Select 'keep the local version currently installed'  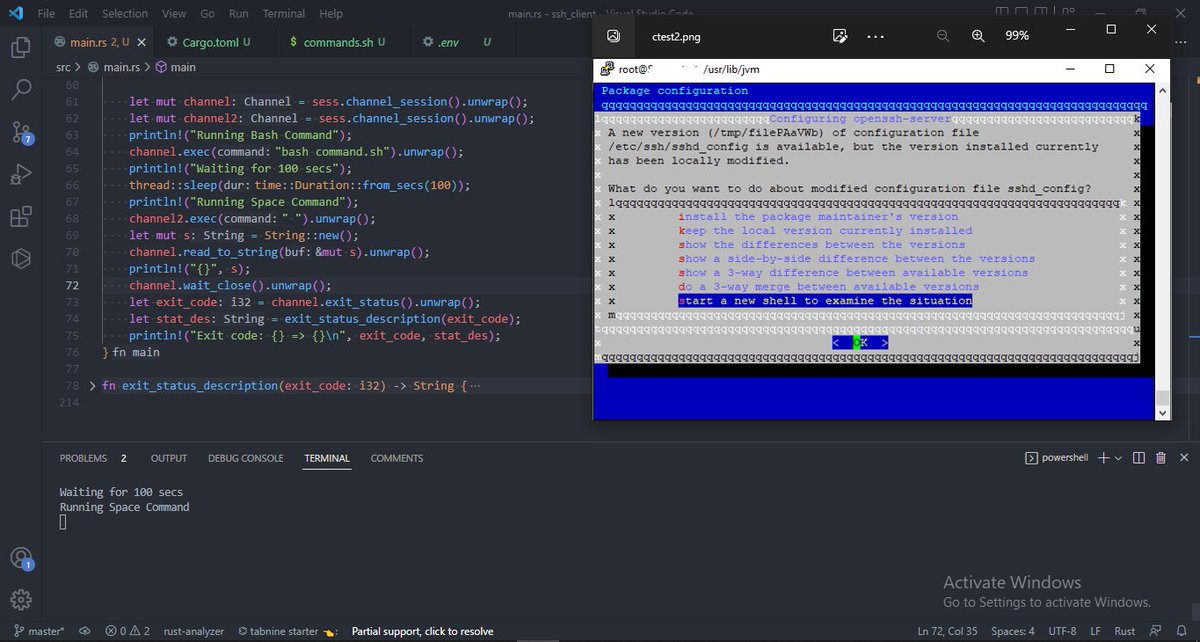(825, 230)
